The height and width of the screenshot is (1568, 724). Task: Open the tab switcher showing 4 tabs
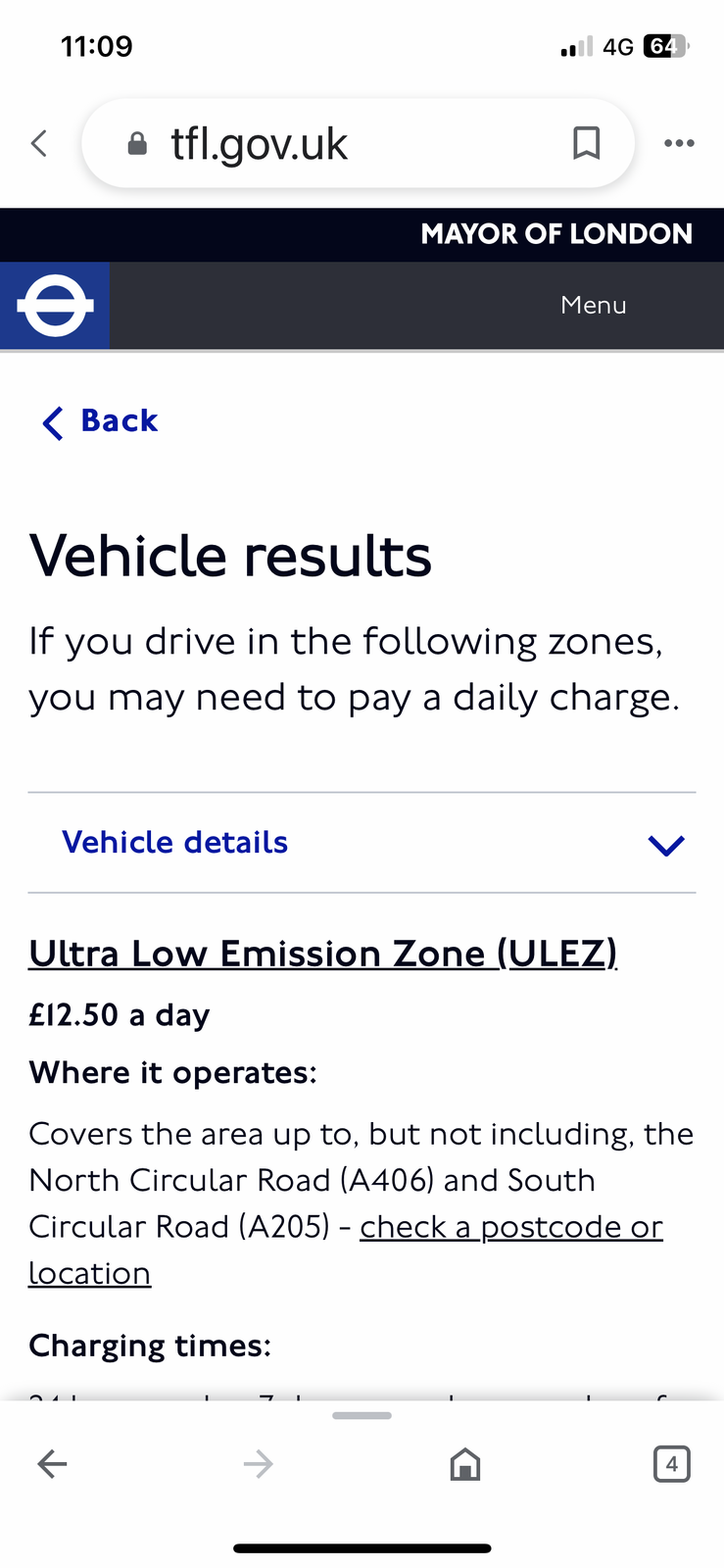click(x=671, y=1464)
